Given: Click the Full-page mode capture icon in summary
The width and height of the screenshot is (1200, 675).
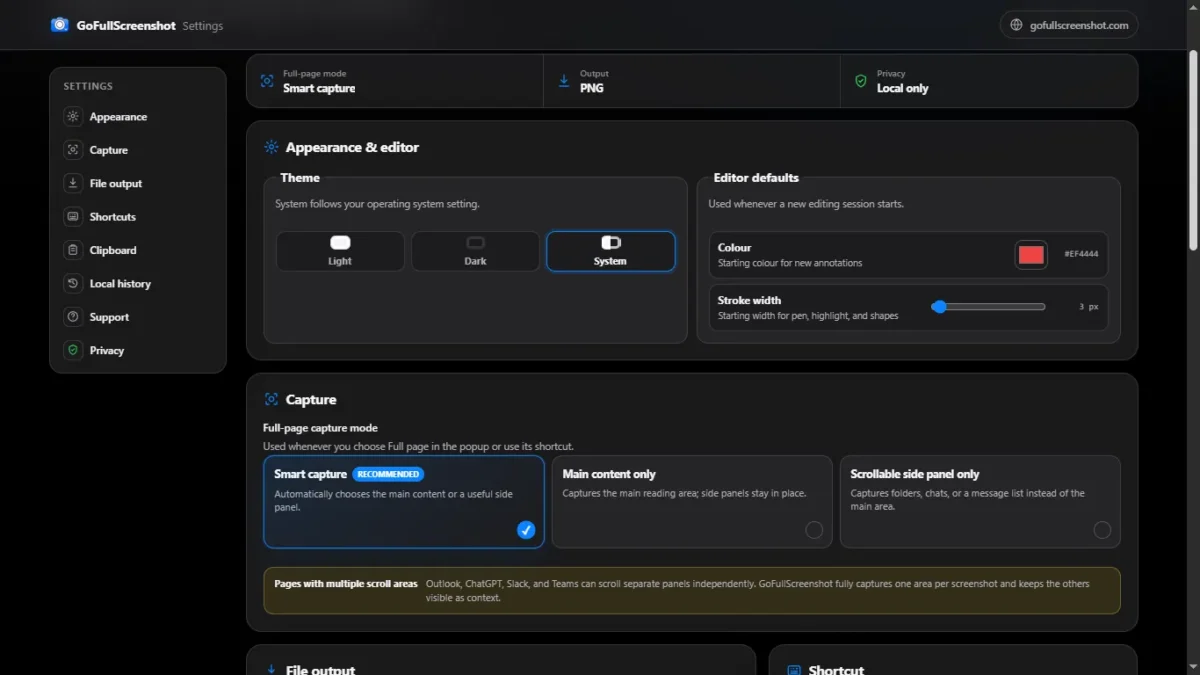Looking at the screenshot, I should point(267,81).
